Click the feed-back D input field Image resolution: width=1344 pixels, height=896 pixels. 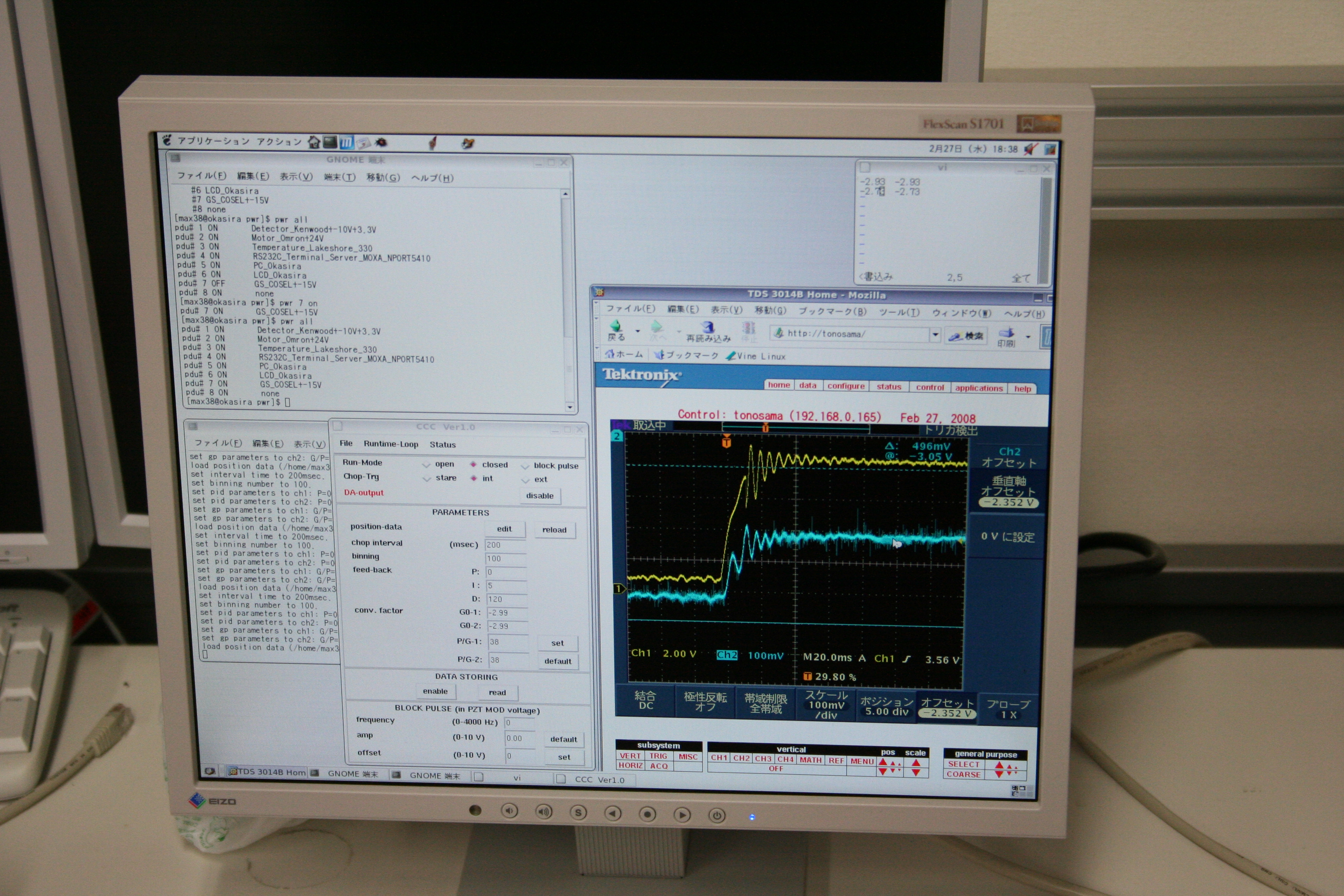tap(507, 599)
